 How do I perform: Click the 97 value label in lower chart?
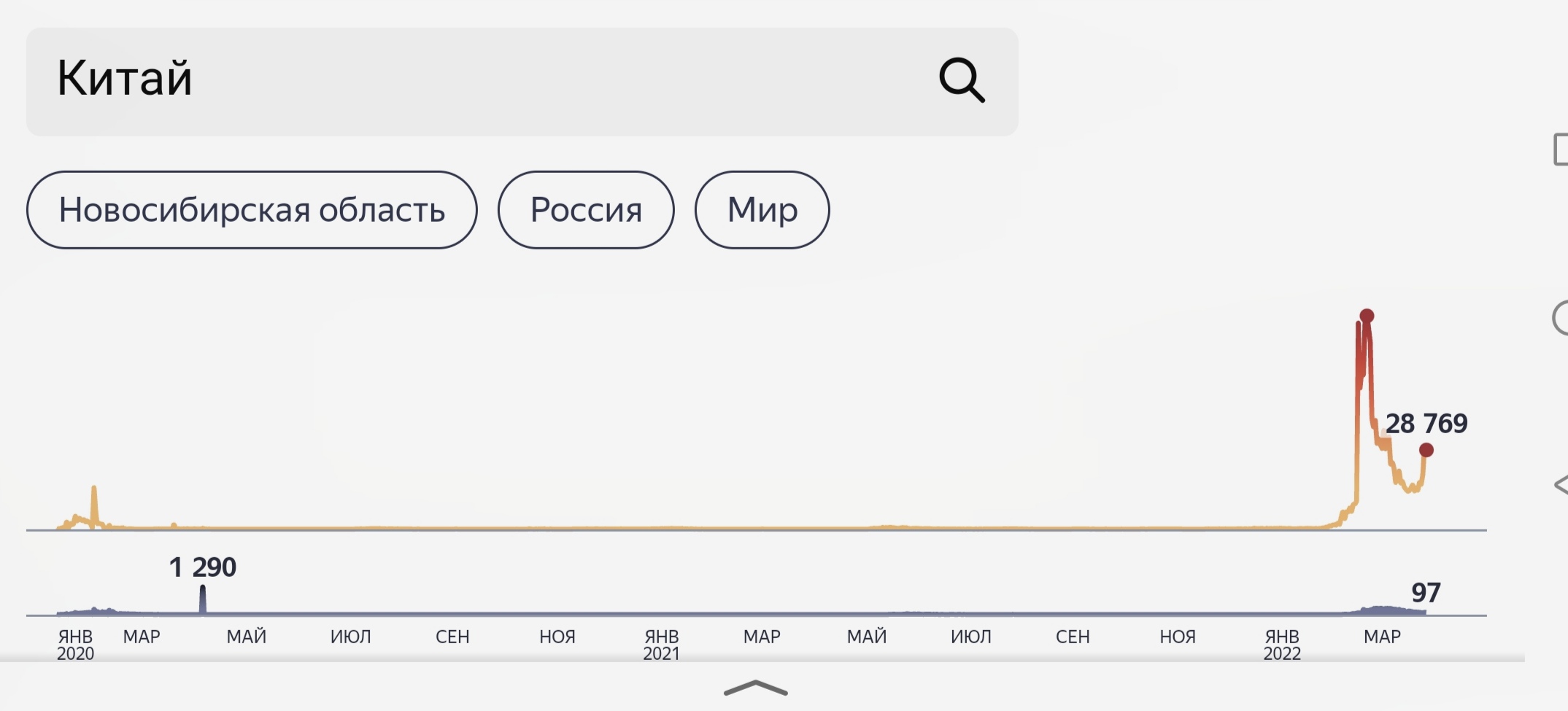(x=1426, y=592)
